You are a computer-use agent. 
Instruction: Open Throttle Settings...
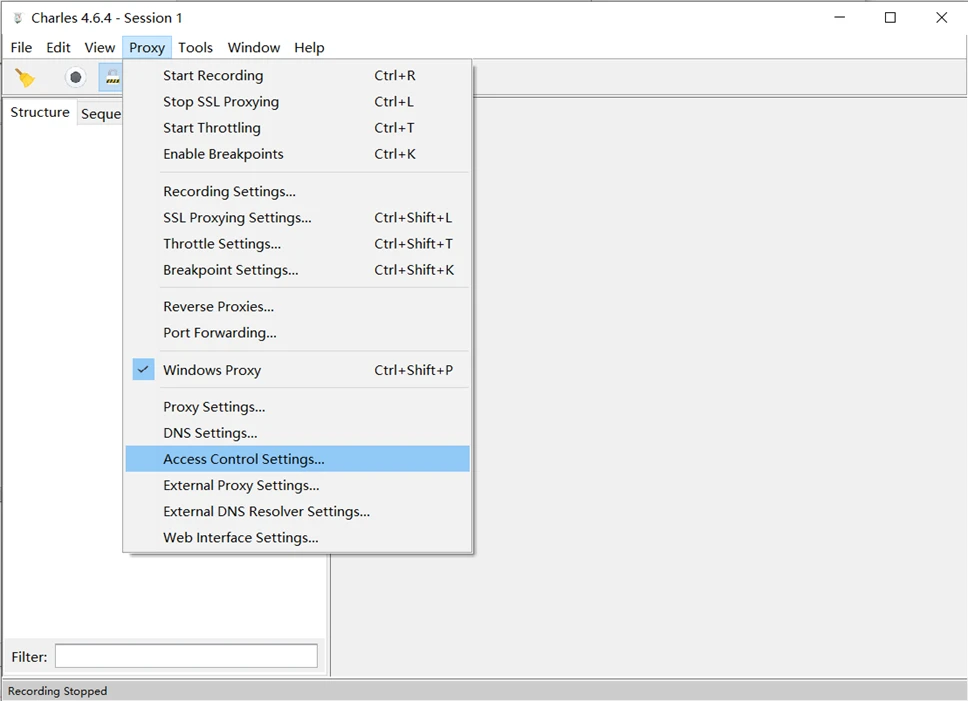[298, 244]
